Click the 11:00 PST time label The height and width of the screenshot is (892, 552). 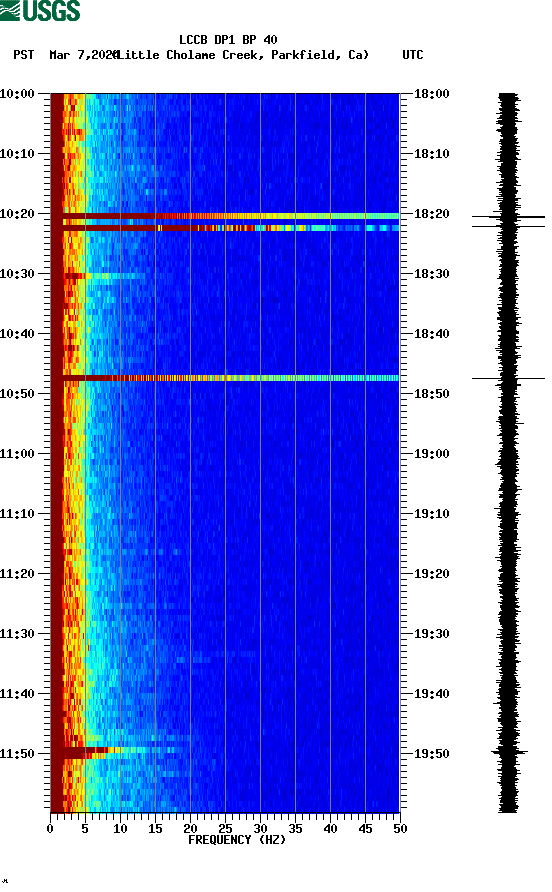pos(17,453)
